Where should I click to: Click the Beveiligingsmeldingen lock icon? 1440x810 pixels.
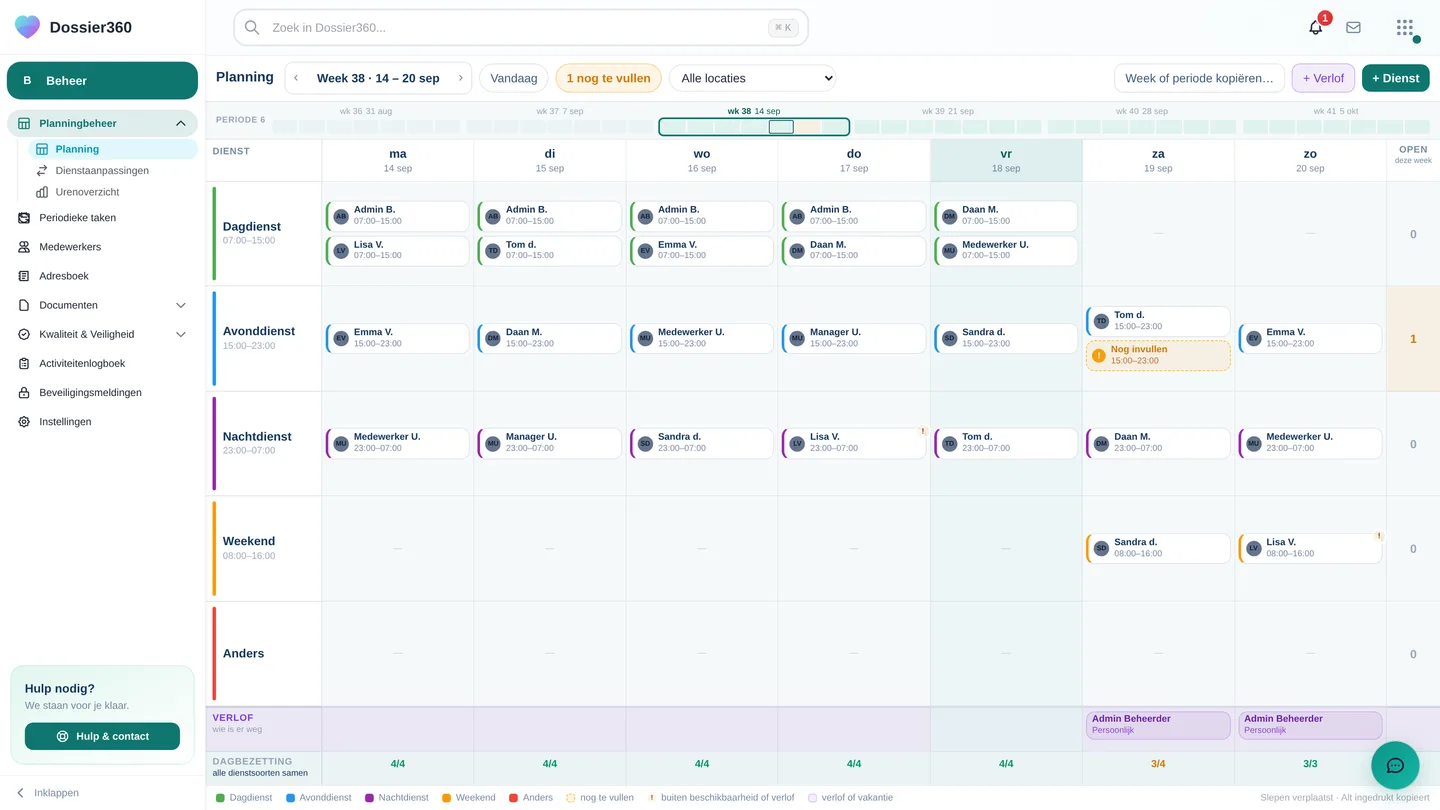(x=24, y=393)
